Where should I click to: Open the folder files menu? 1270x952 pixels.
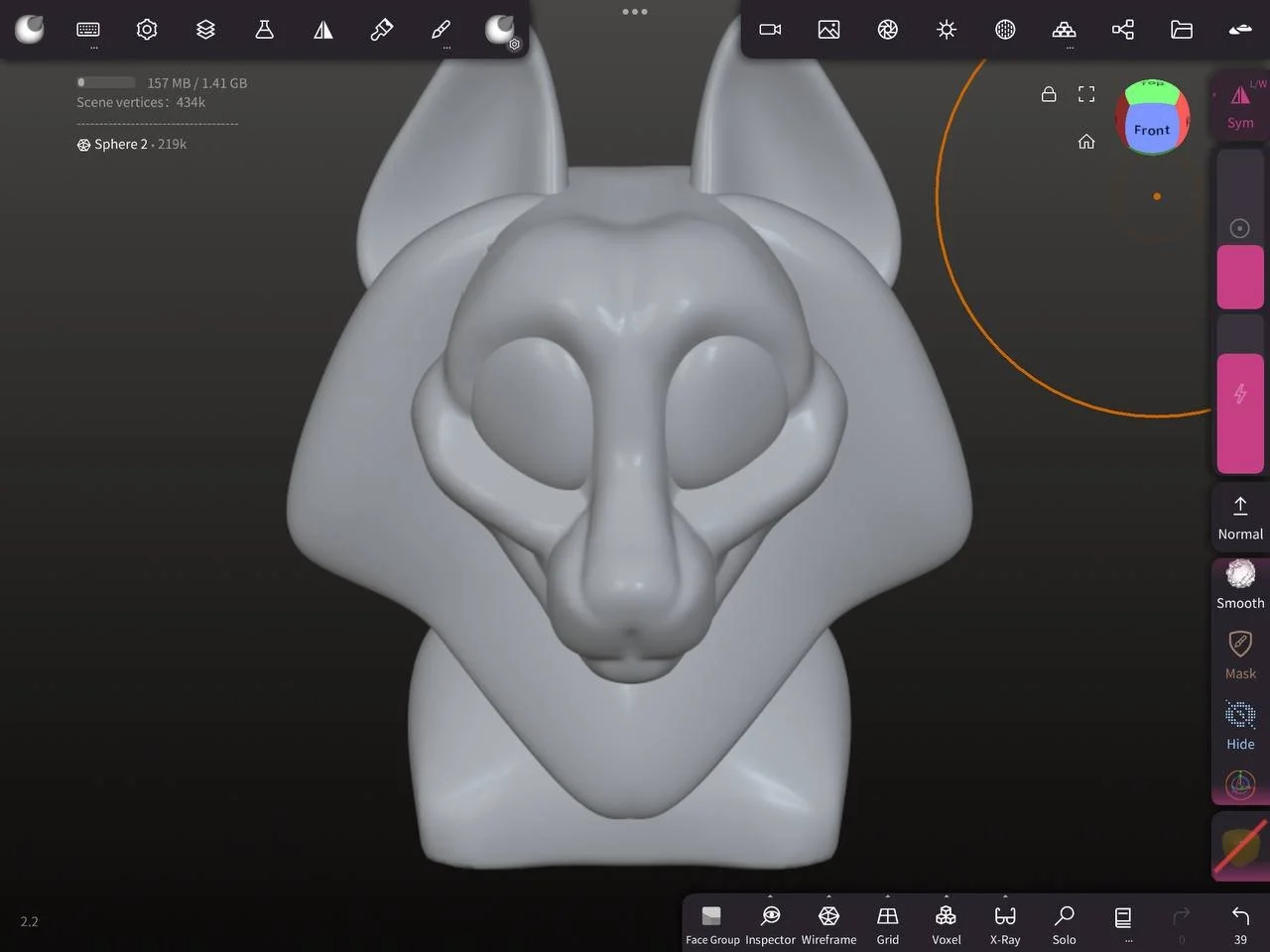(x=1182, y=30)
